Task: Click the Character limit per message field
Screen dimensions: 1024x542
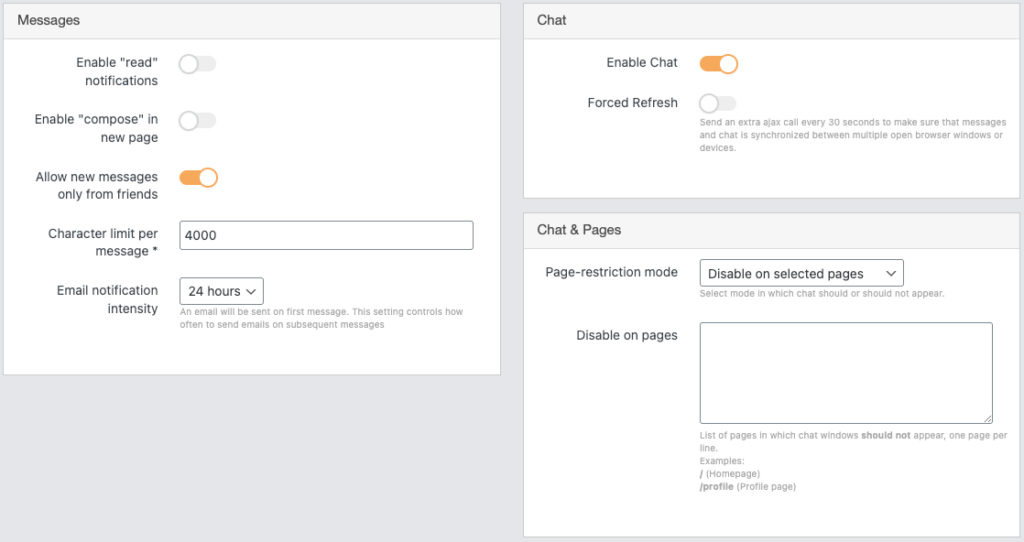Action: [326, 235]
